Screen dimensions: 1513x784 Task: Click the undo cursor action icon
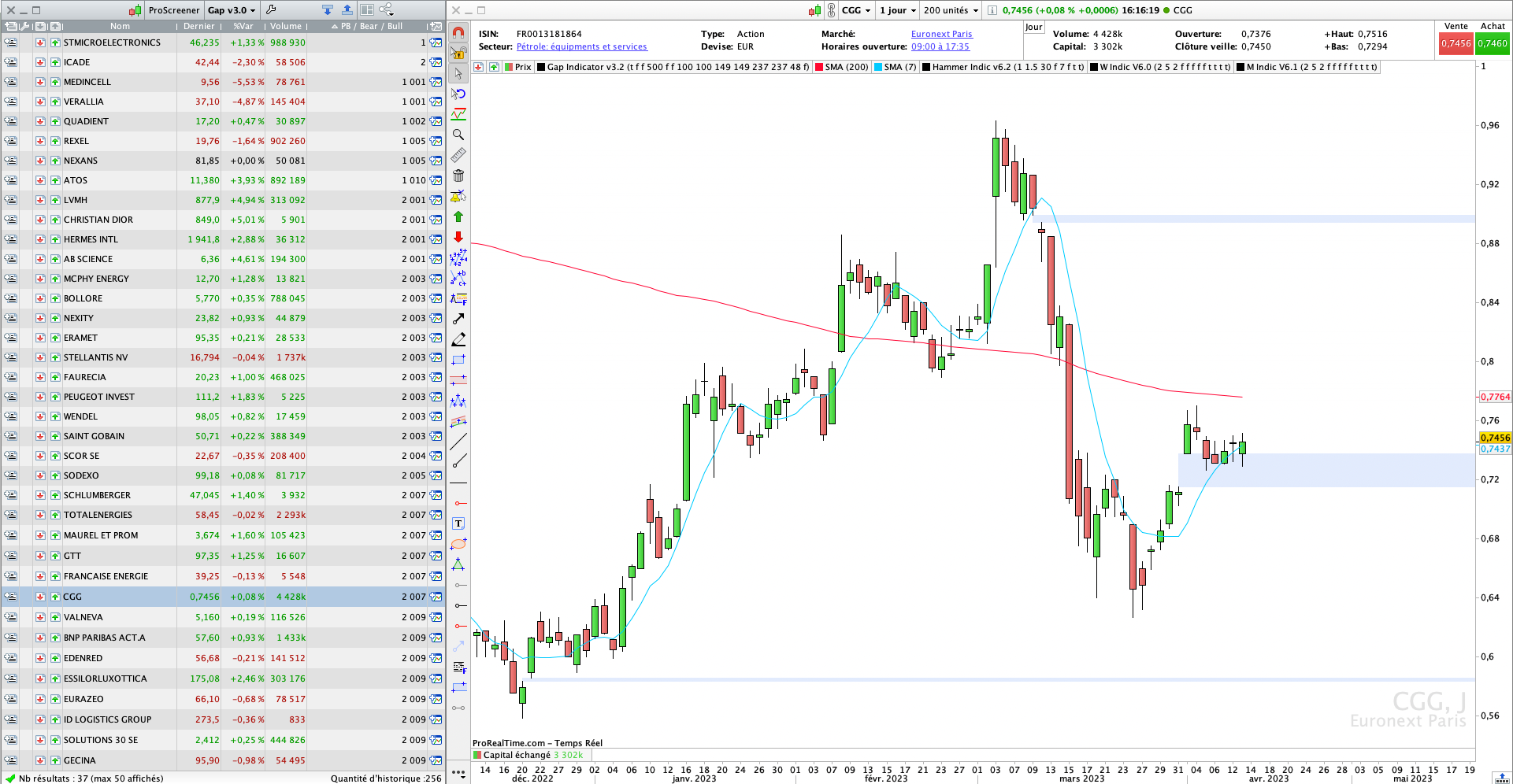coord(458,94)
